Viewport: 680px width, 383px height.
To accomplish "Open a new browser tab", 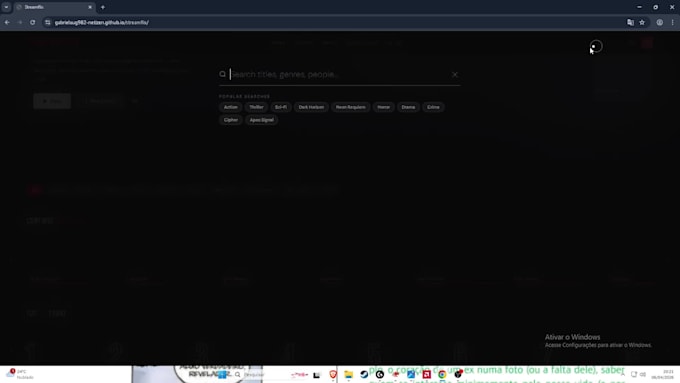I will click(103, 7).
